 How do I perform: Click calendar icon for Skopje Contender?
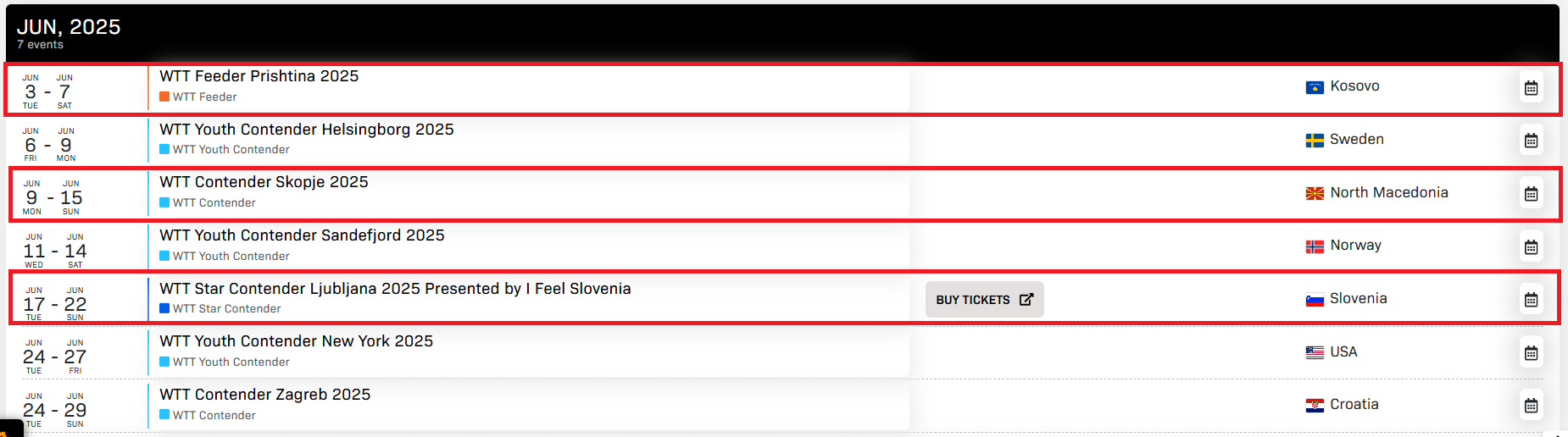(1531, 194)
